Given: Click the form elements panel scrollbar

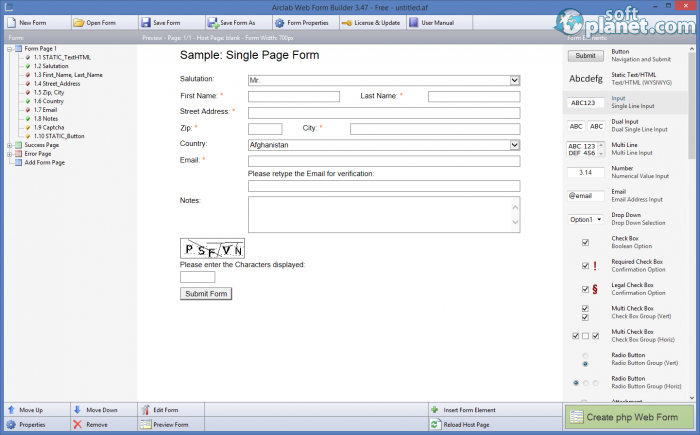Looking at the screenshot, I should 694,200.
